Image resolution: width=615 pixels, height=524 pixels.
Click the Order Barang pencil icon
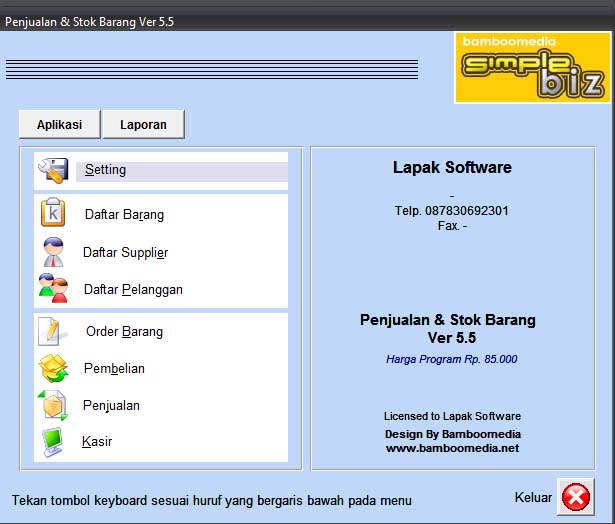[52, 331]
